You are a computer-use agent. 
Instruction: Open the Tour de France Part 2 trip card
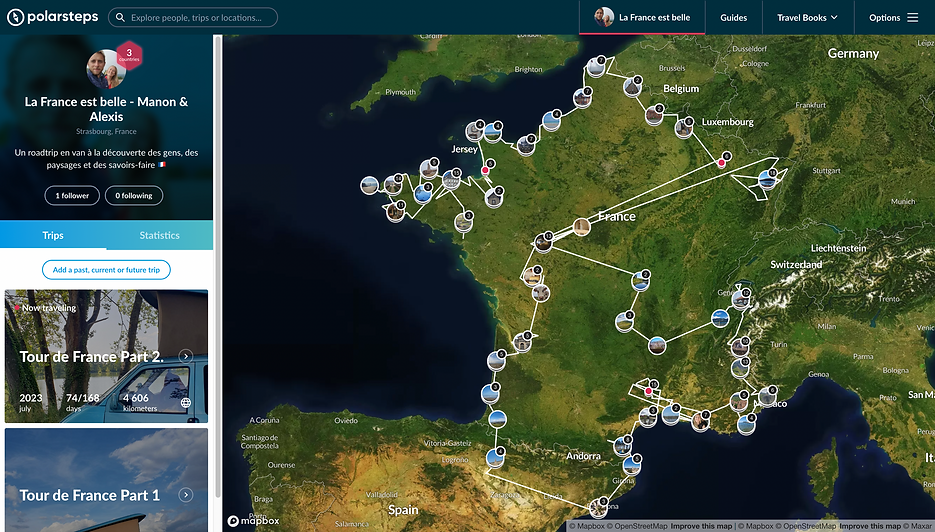click(106, 356)
